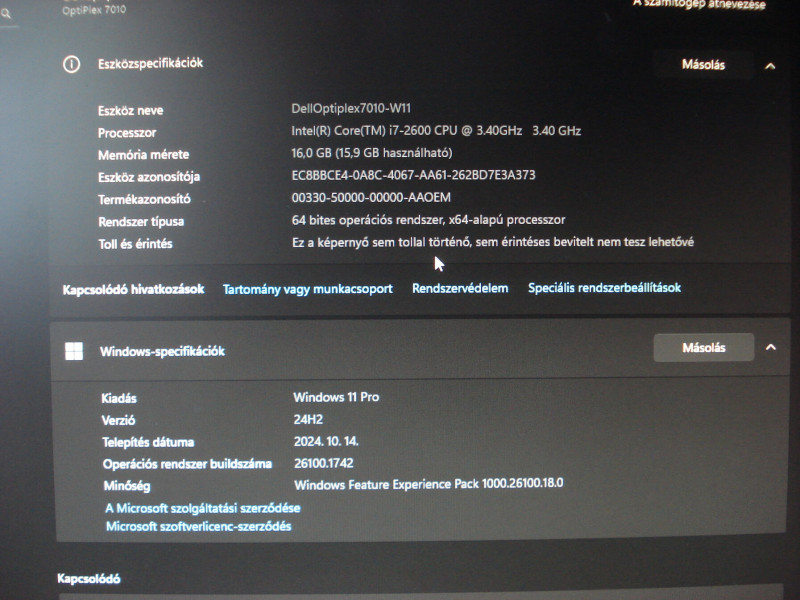Select the 64 bites operációs rendszer value
This screenshot has height=600, width=800.
pos(429,220)
